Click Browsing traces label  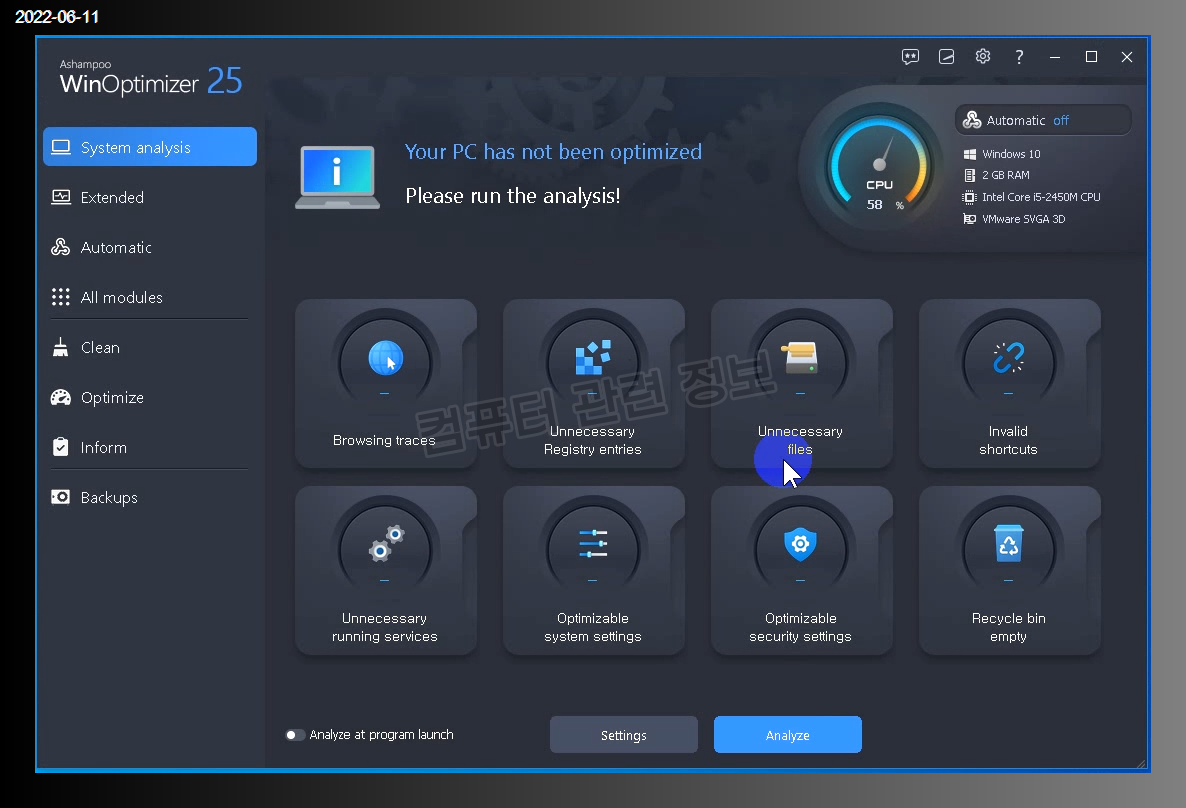pyautogui.click(x=384, y=440)
